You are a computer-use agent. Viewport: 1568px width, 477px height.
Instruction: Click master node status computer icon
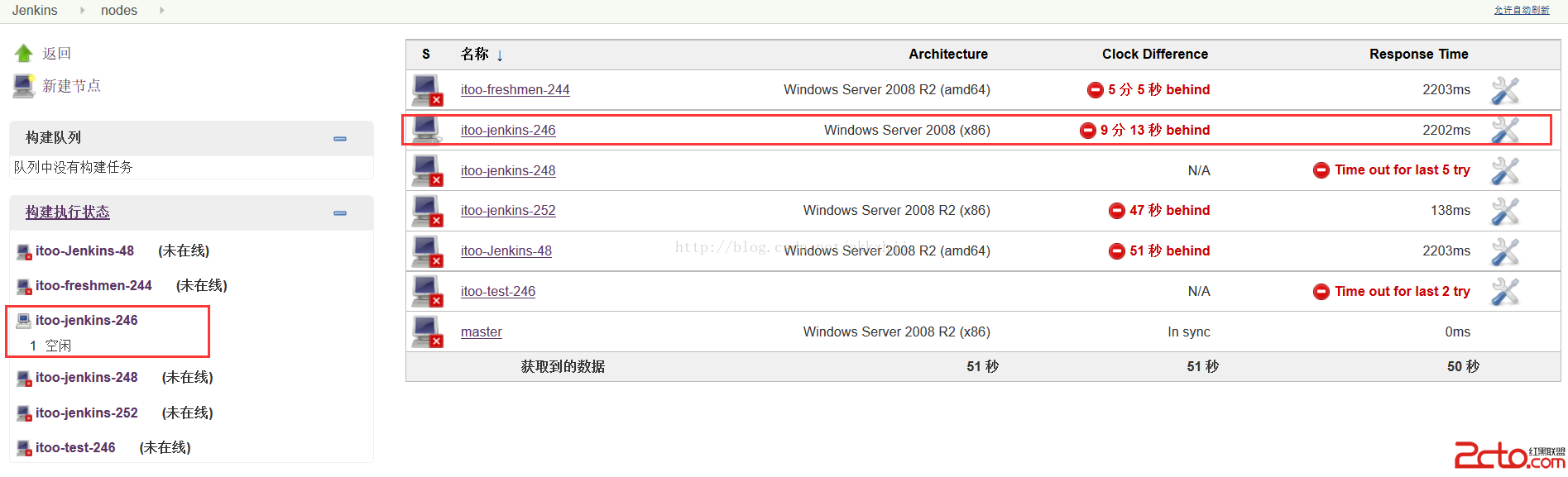pos(428,332)
